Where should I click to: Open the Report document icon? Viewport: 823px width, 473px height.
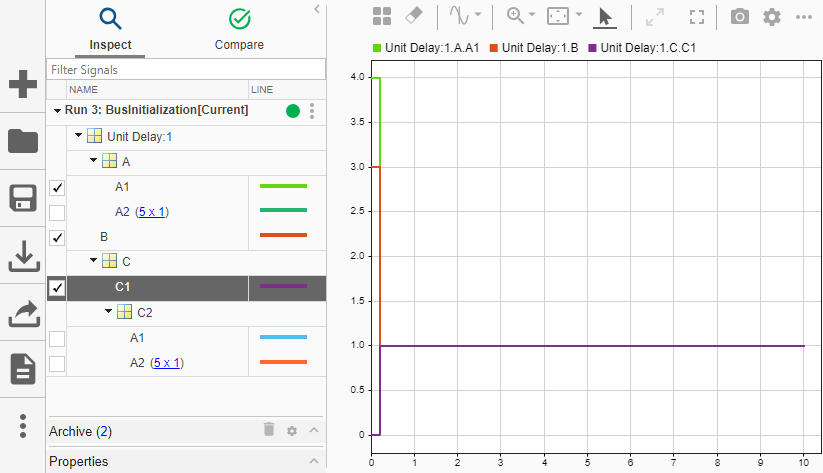(x=23, y=369)
